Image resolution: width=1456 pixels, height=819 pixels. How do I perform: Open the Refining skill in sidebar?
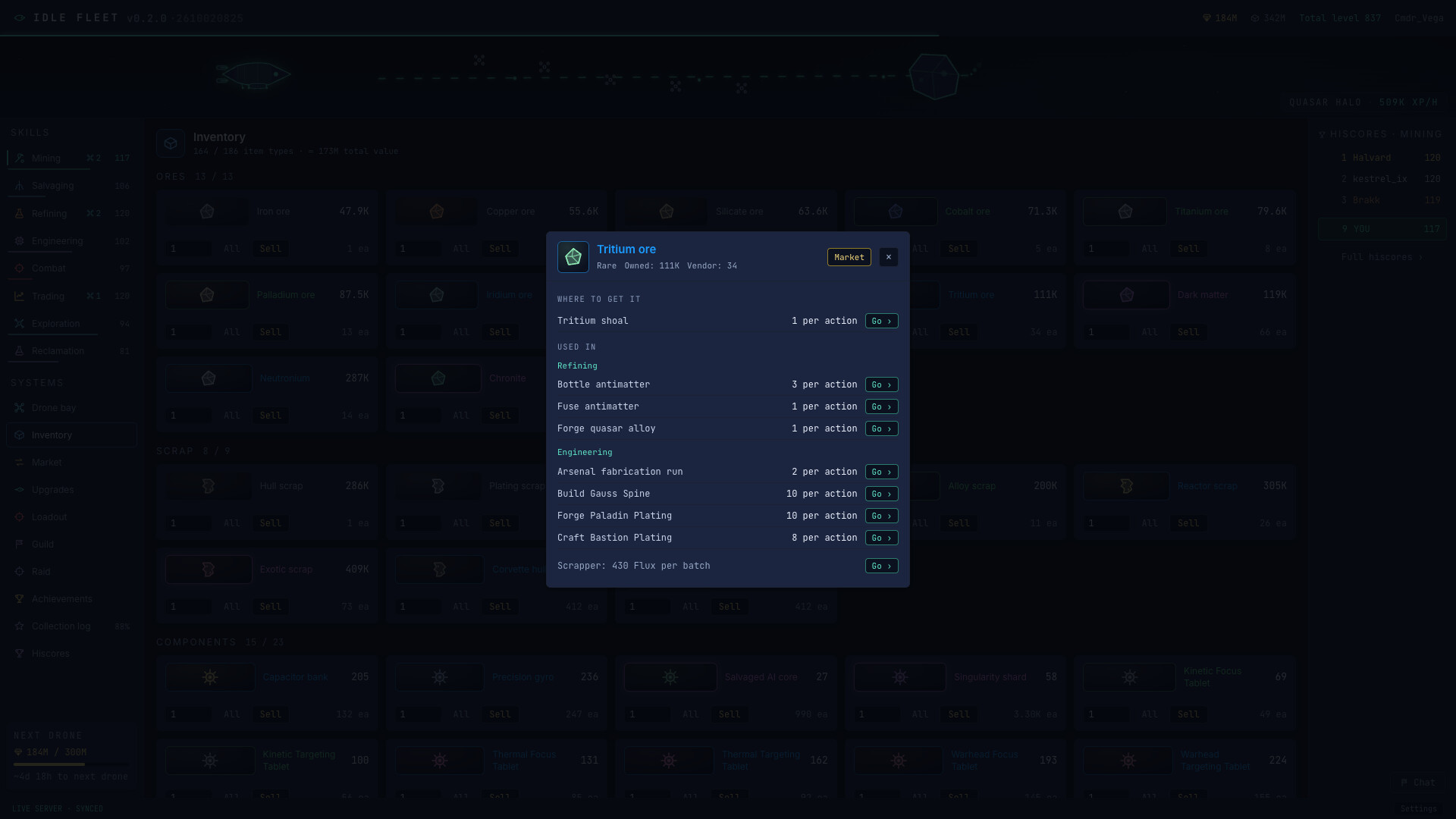point(71,213)
